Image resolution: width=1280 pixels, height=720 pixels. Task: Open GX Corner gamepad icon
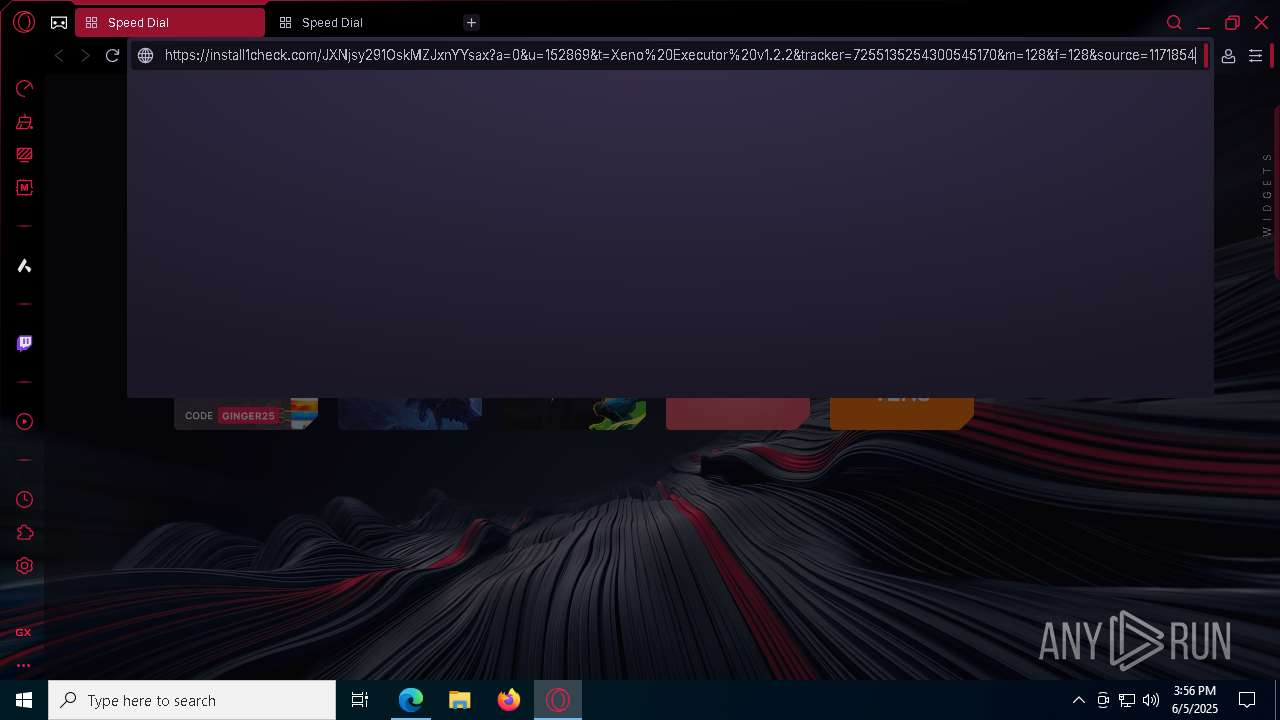(59, 22)
